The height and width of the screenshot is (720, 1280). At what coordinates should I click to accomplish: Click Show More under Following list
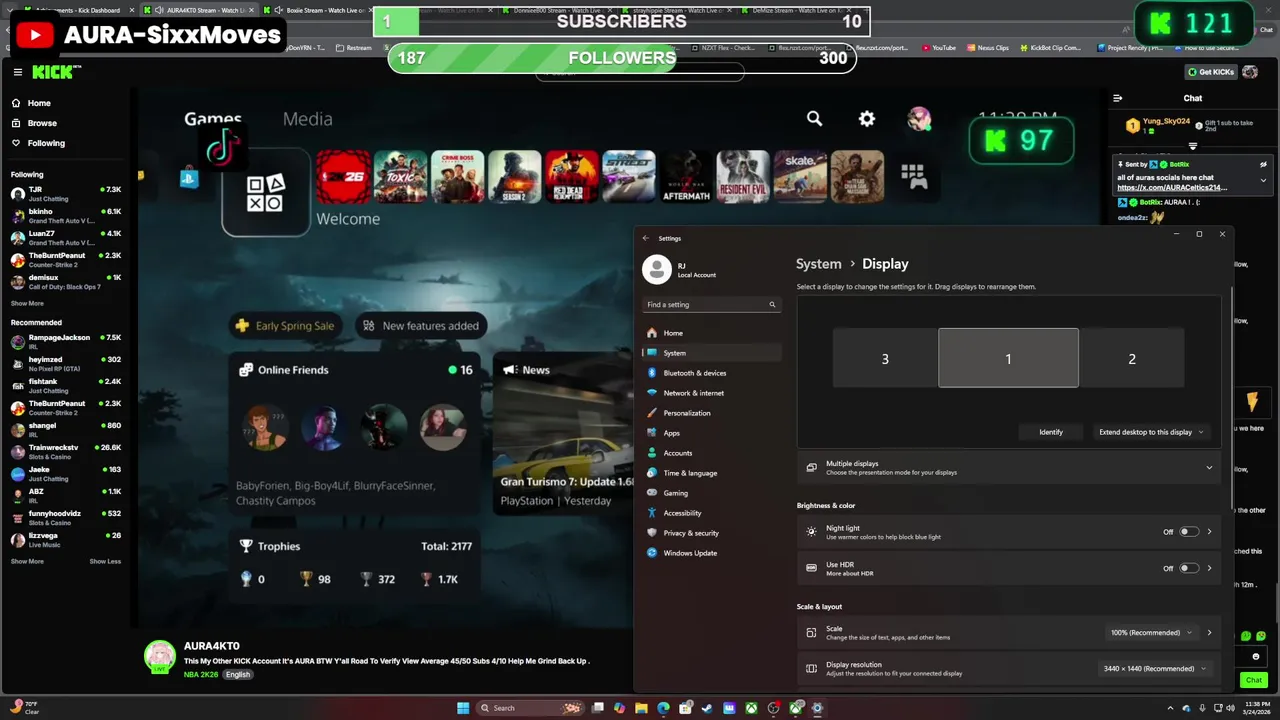point(27,303)
